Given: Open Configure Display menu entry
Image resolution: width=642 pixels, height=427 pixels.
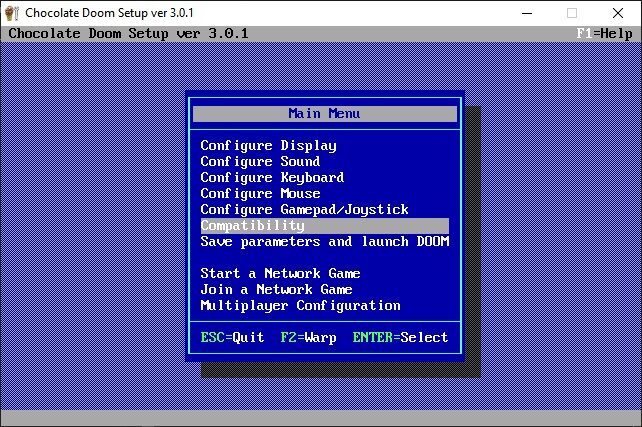Looking at the screenshot, I should click(x=269, y=146).
